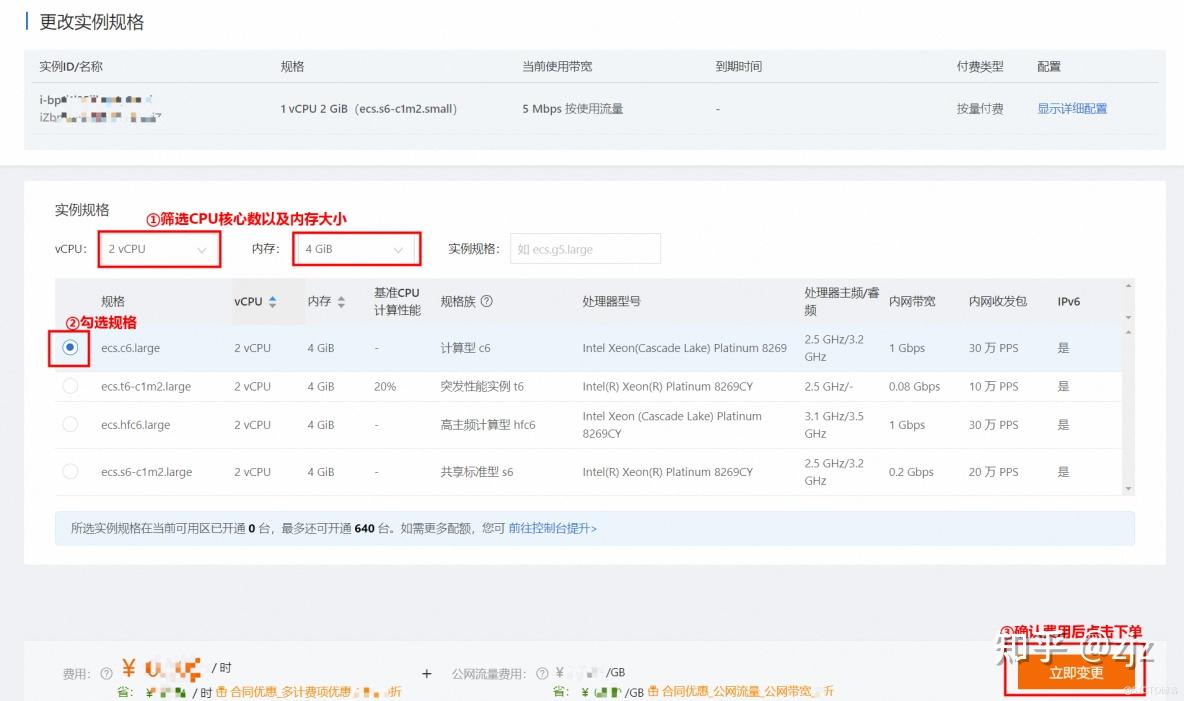The height and width of the screenshot is (701, 1184).
Task: Select the ecs.s6-c1m2.large radio button
Action: pos(69,471)
